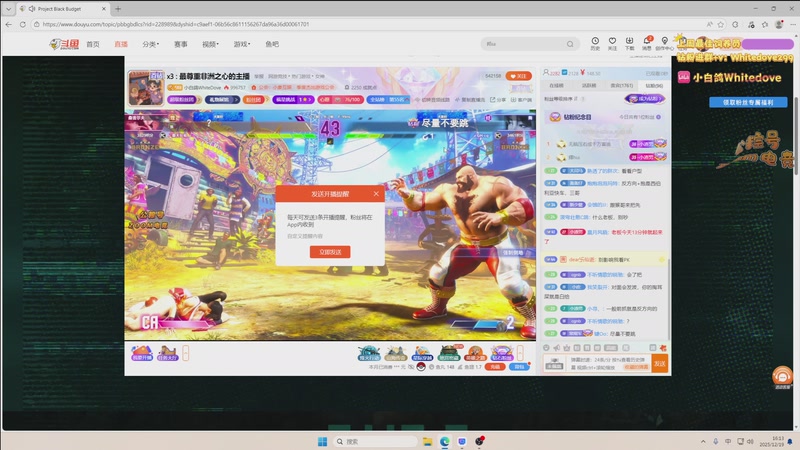
Task: Expand gift list with the right arrow
Action: pyautogui.click(x=520, y=353)
